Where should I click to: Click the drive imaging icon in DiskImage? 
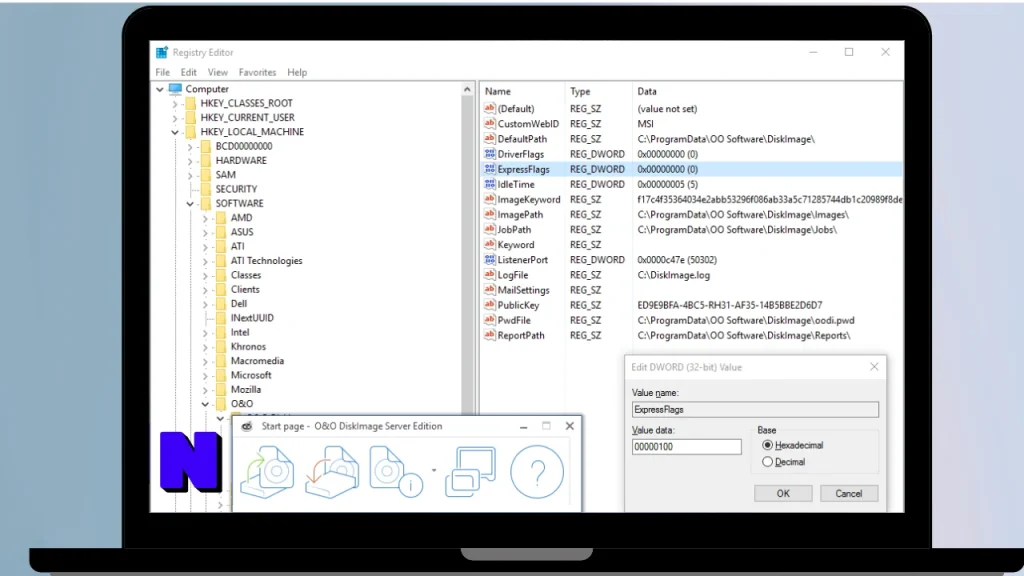point(267,472)
